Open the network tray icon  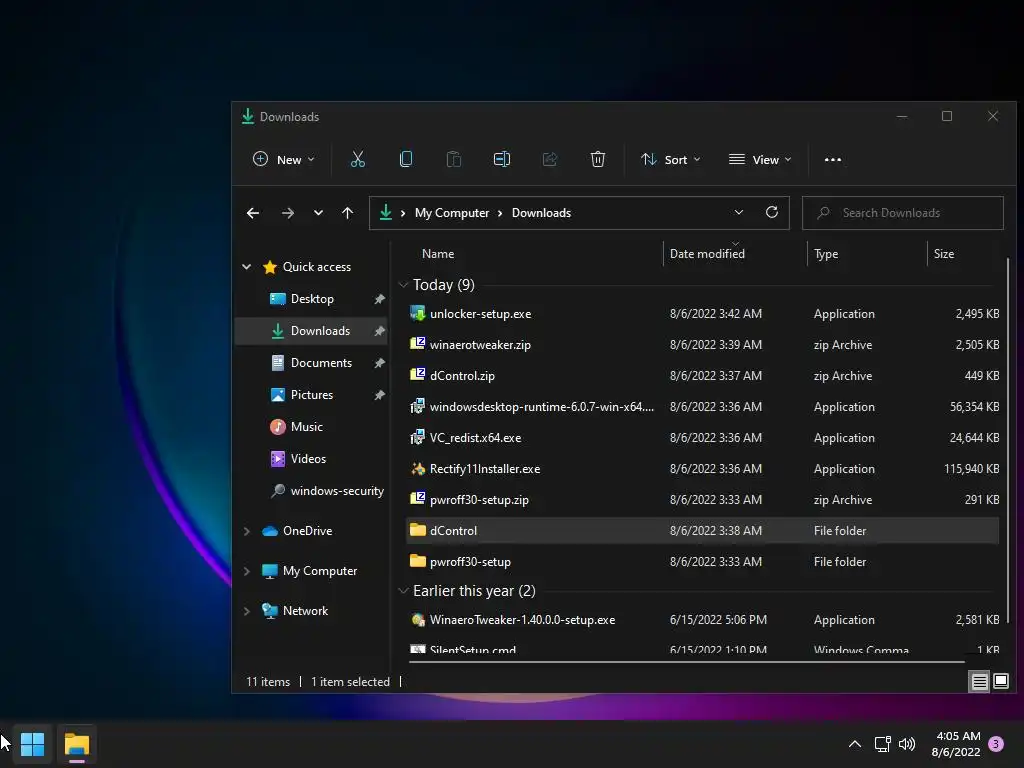[882, 744]
